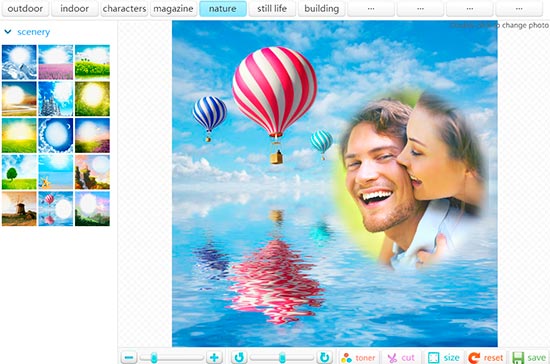Collapse the scenery section chevron
The image size is (550, 364).
pyautogui.click(x=8, y=32)
